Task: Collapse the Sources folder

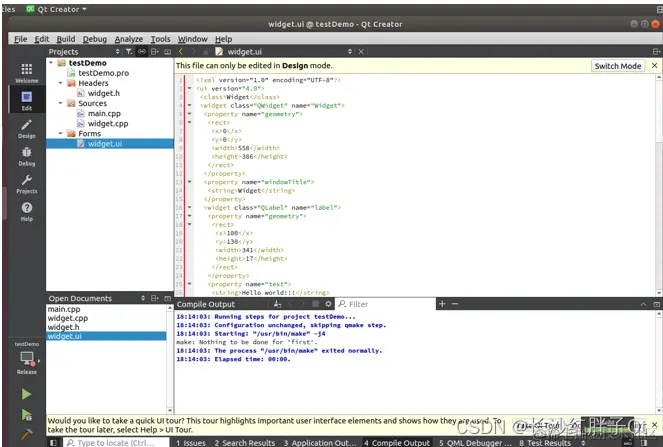Action: pyautogui.click(x=60, y=103)
